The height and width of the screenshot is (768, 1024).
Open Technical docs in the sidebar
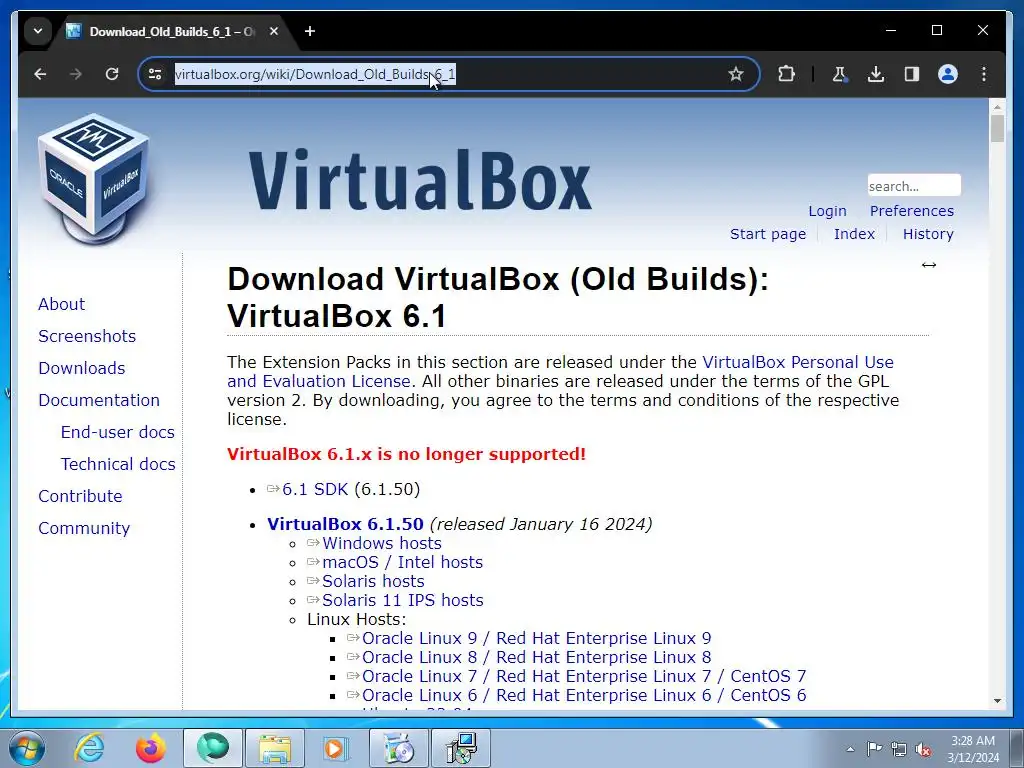pyautogui.click(x=118, y=464)
